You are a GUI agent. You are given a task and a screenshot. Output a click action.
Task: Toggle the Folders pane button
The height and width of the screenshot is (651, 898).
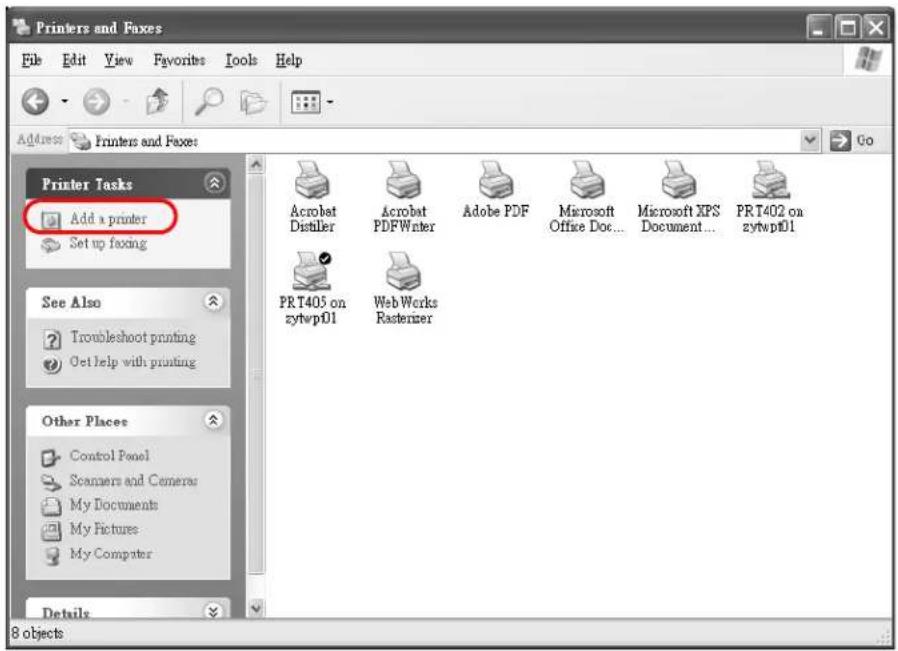click(x=253, y=102)
